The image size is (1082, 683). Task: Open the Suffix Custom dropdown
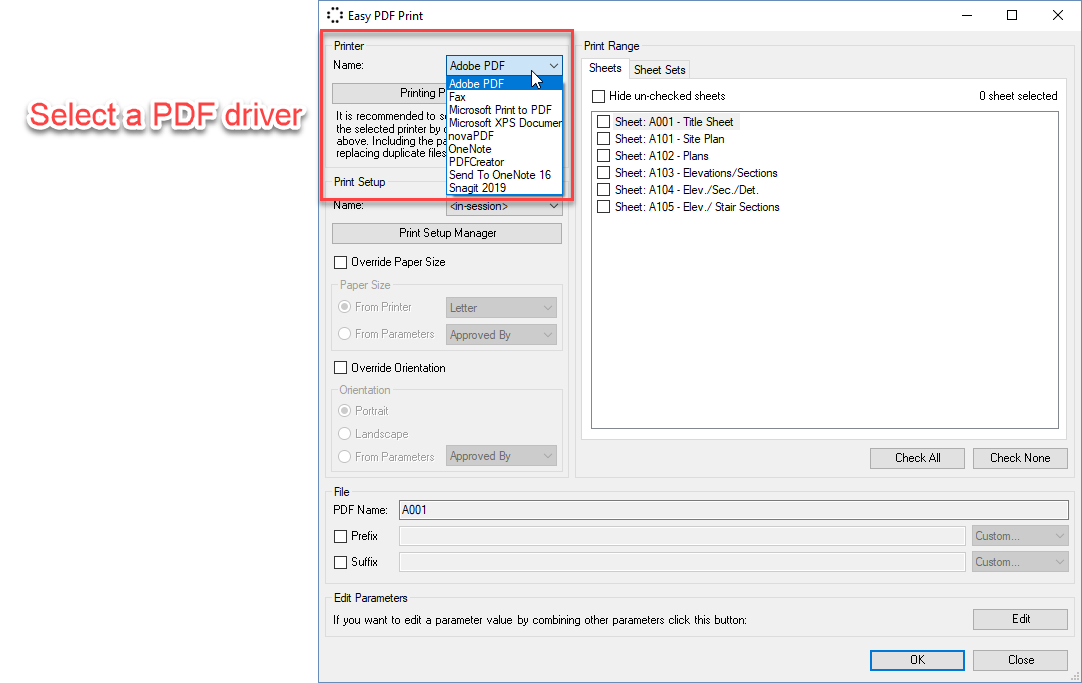pos(1020,562)
